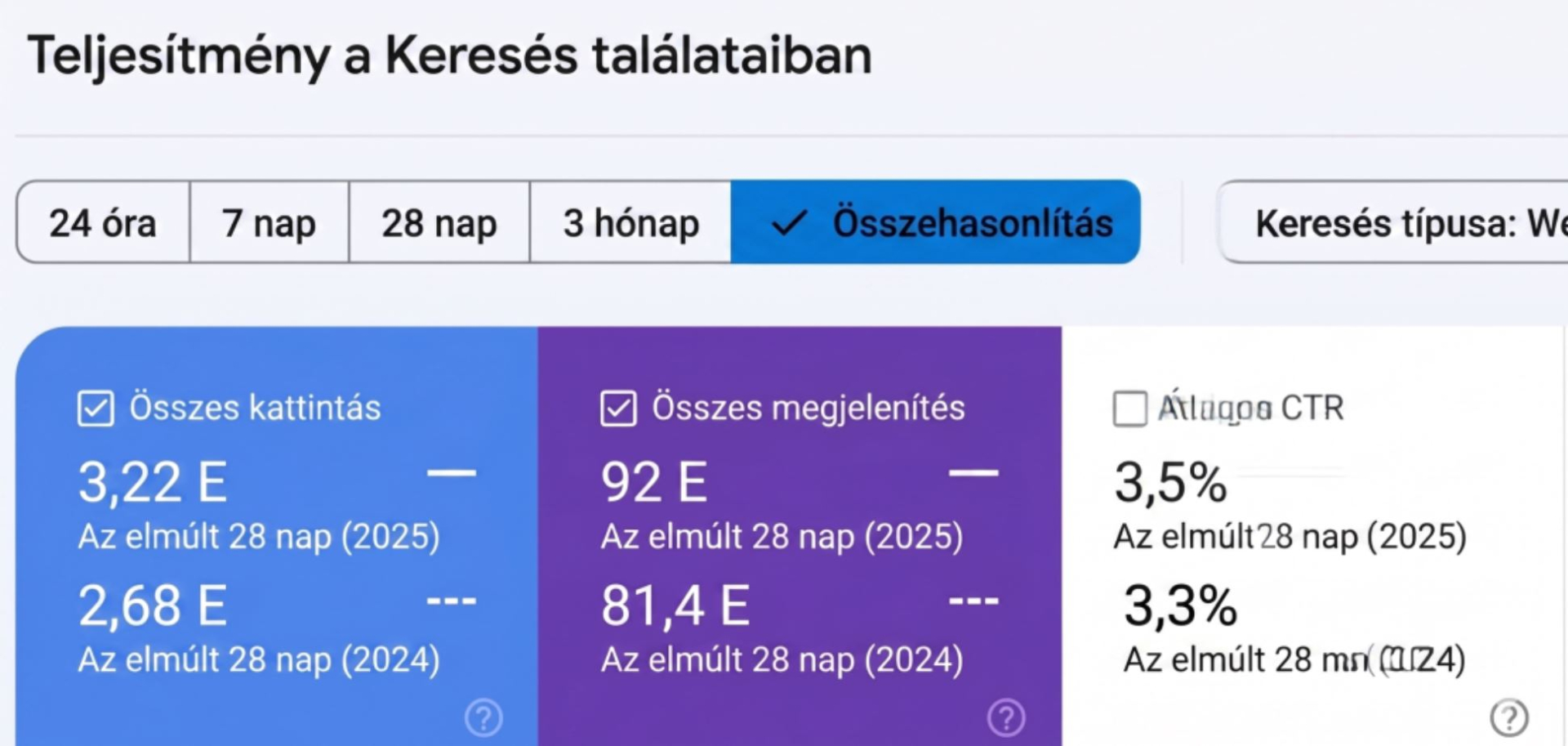Click the unchecked CTR checkbox icon
This screenshot has width=1568, height=746.
1129,409
